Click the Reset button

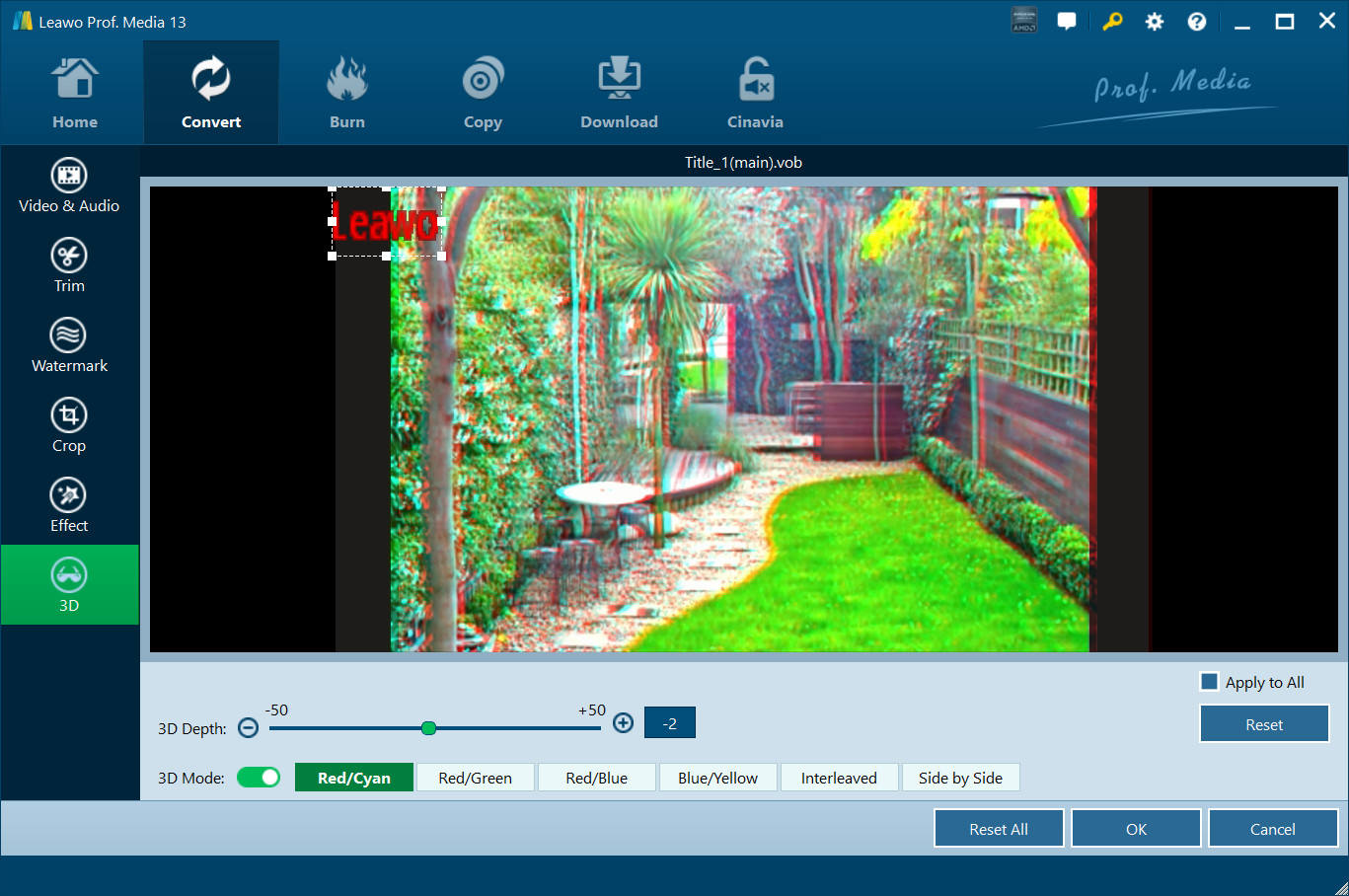[1265, 724]
